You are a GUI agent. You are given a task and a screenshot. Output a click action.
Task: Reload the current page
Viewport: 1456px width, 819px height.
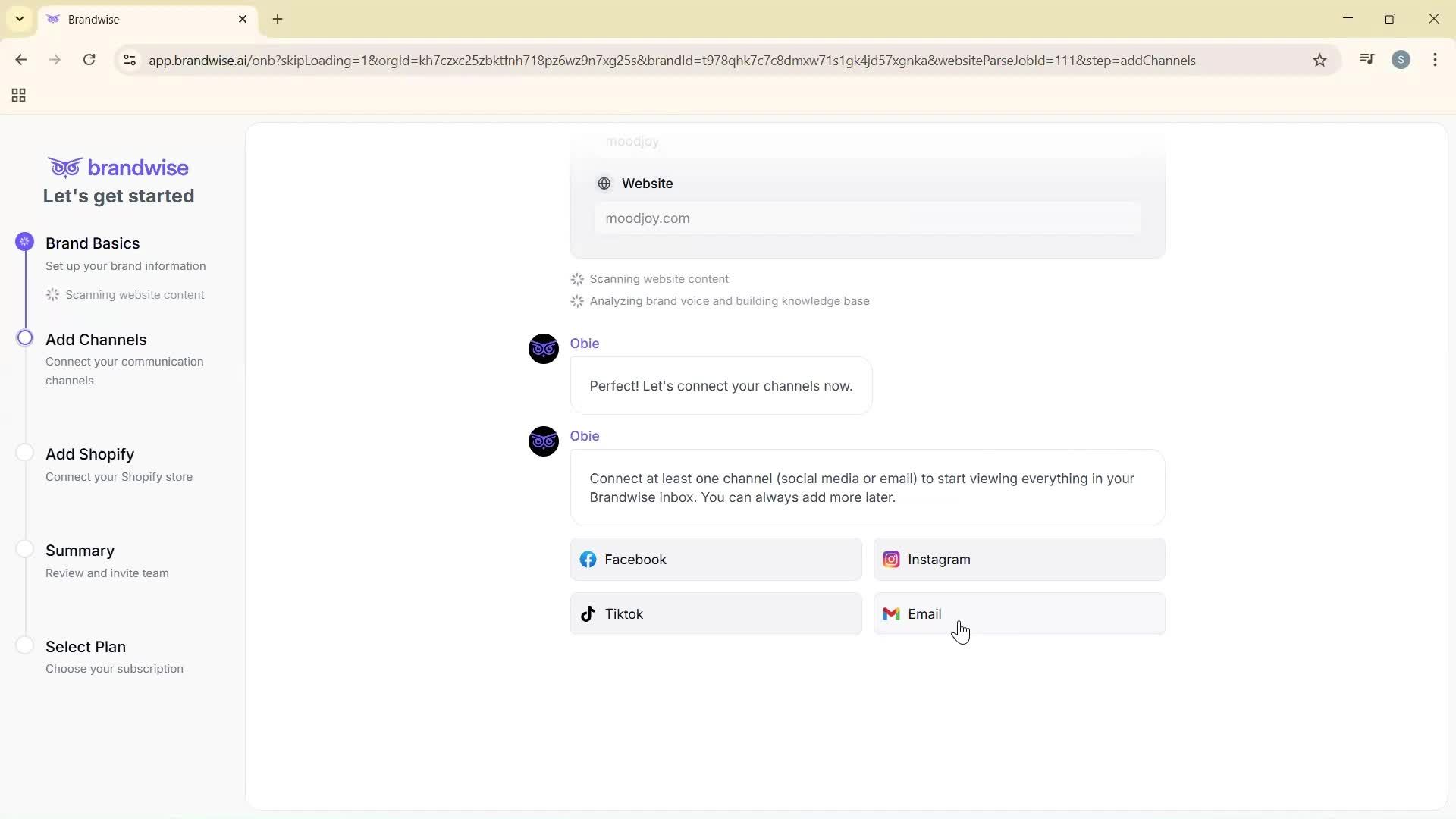[89, 60]
